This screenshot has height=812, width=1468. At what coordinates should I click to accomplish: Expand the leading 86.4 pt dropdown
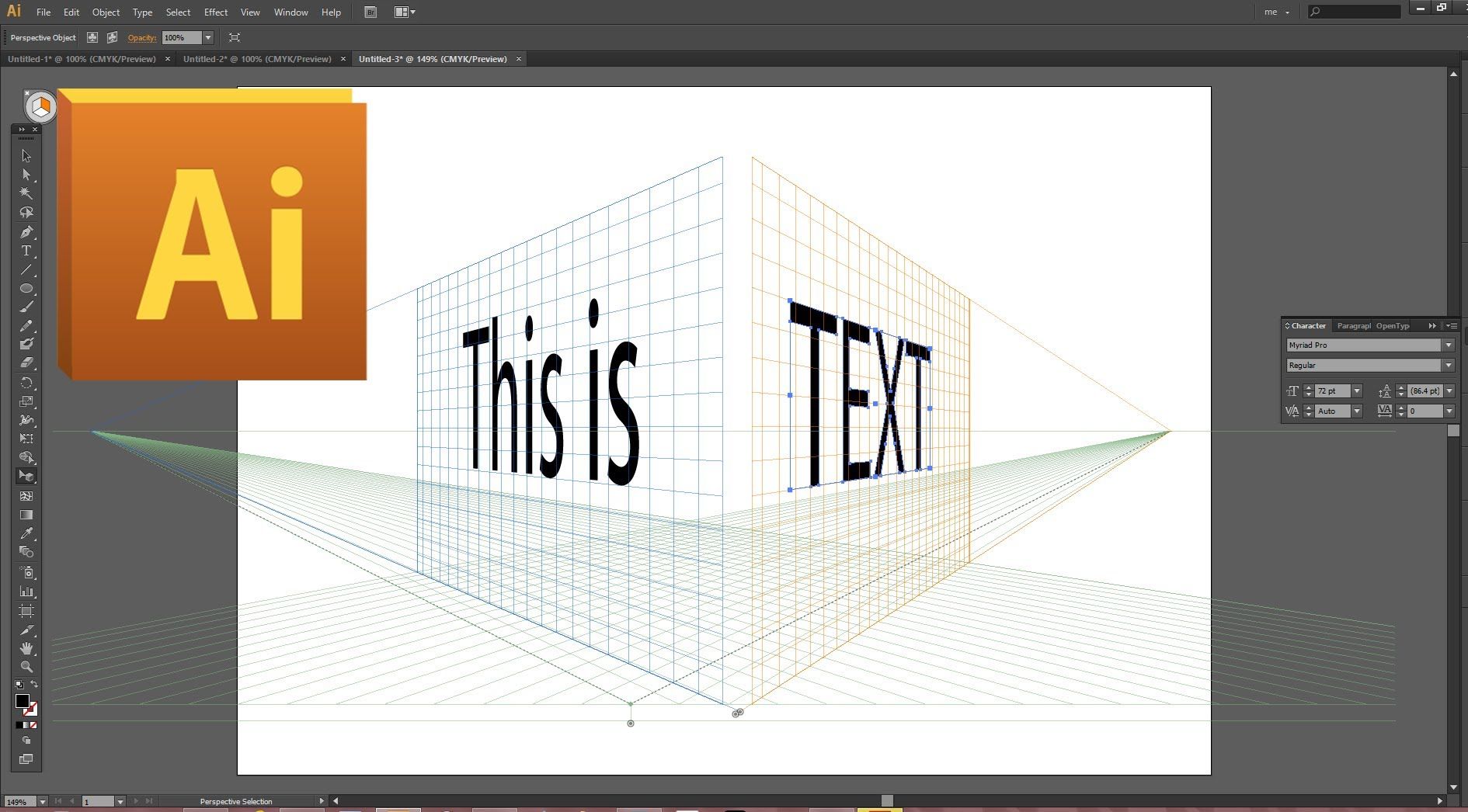(1449, 390)
